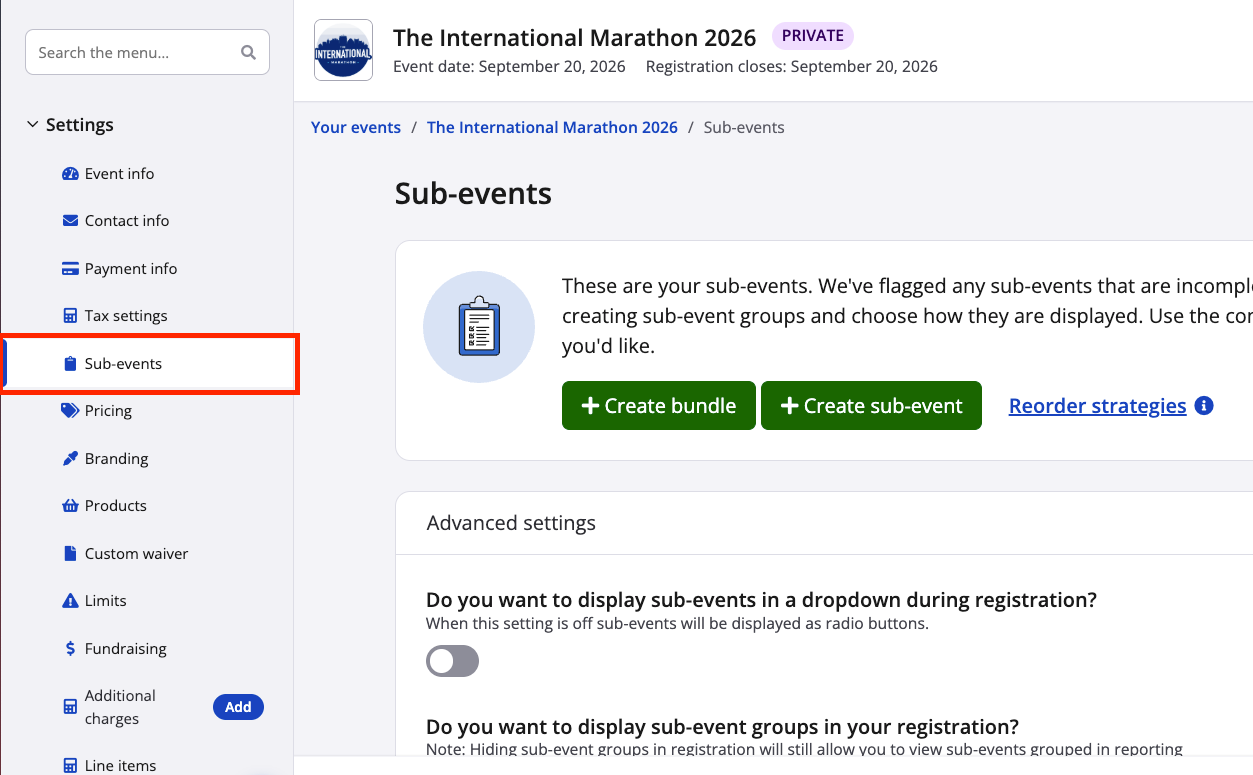The height and width of the screenshot is (775, 1253).
Task: Click the Search the menu field
Action: (x=135, y=53)
